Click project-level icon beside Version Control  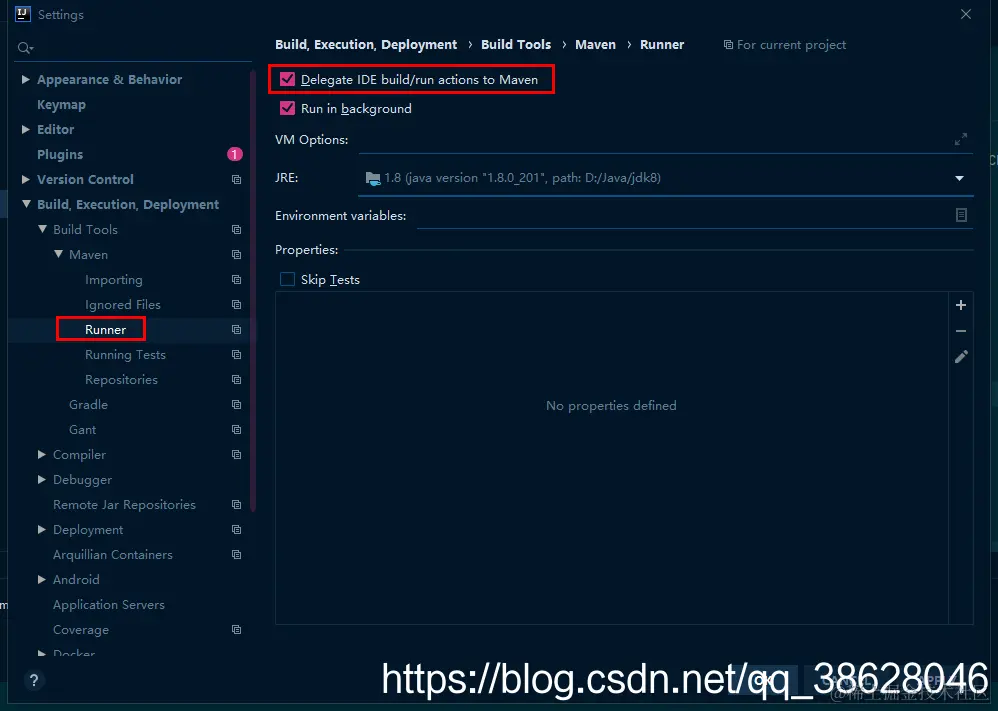pos(237,180)
